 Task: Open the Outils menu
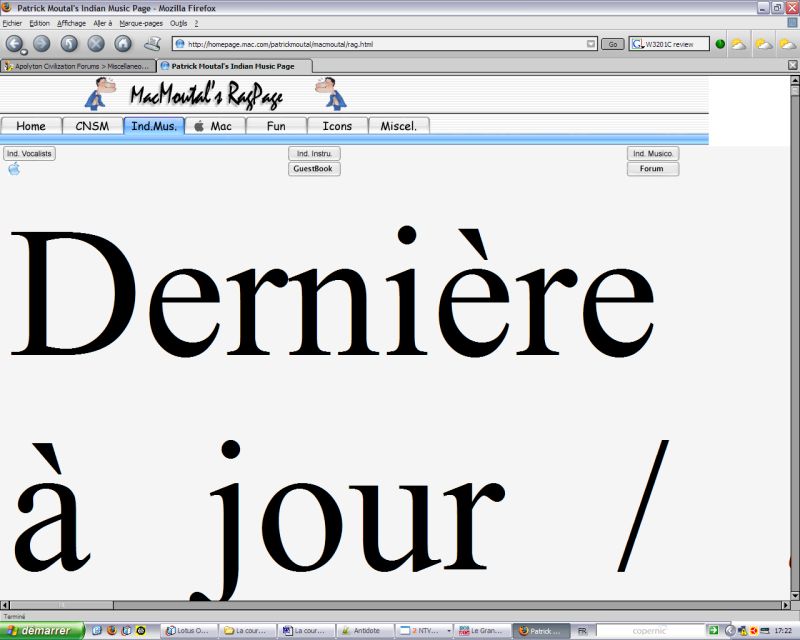point(179,23)
